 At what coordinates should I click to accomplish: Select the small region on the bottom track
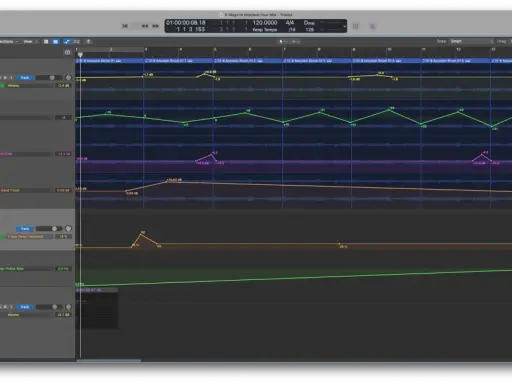click(97, 308)
